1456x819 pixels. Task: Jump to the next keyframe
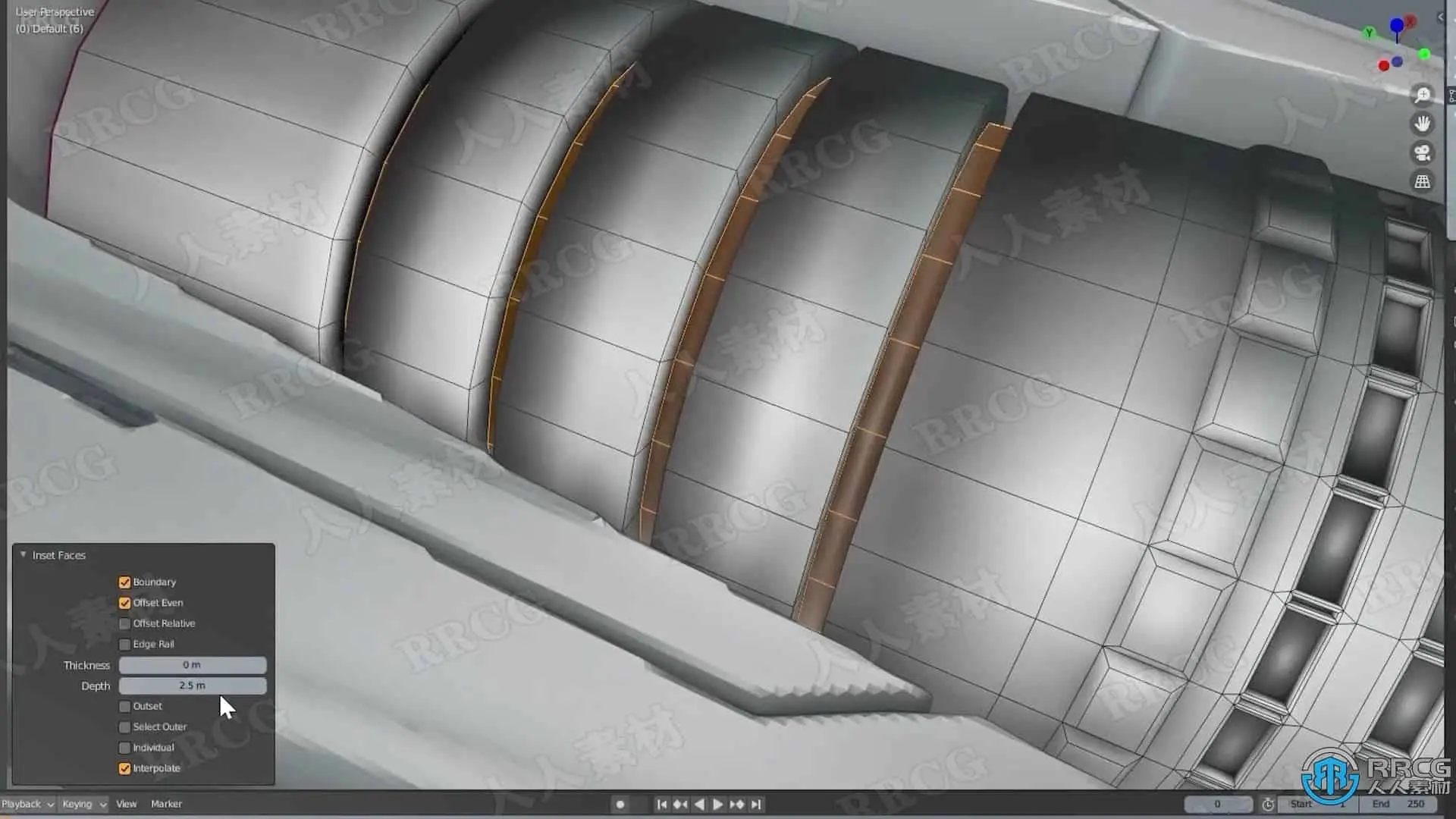[x=736, y=805]
